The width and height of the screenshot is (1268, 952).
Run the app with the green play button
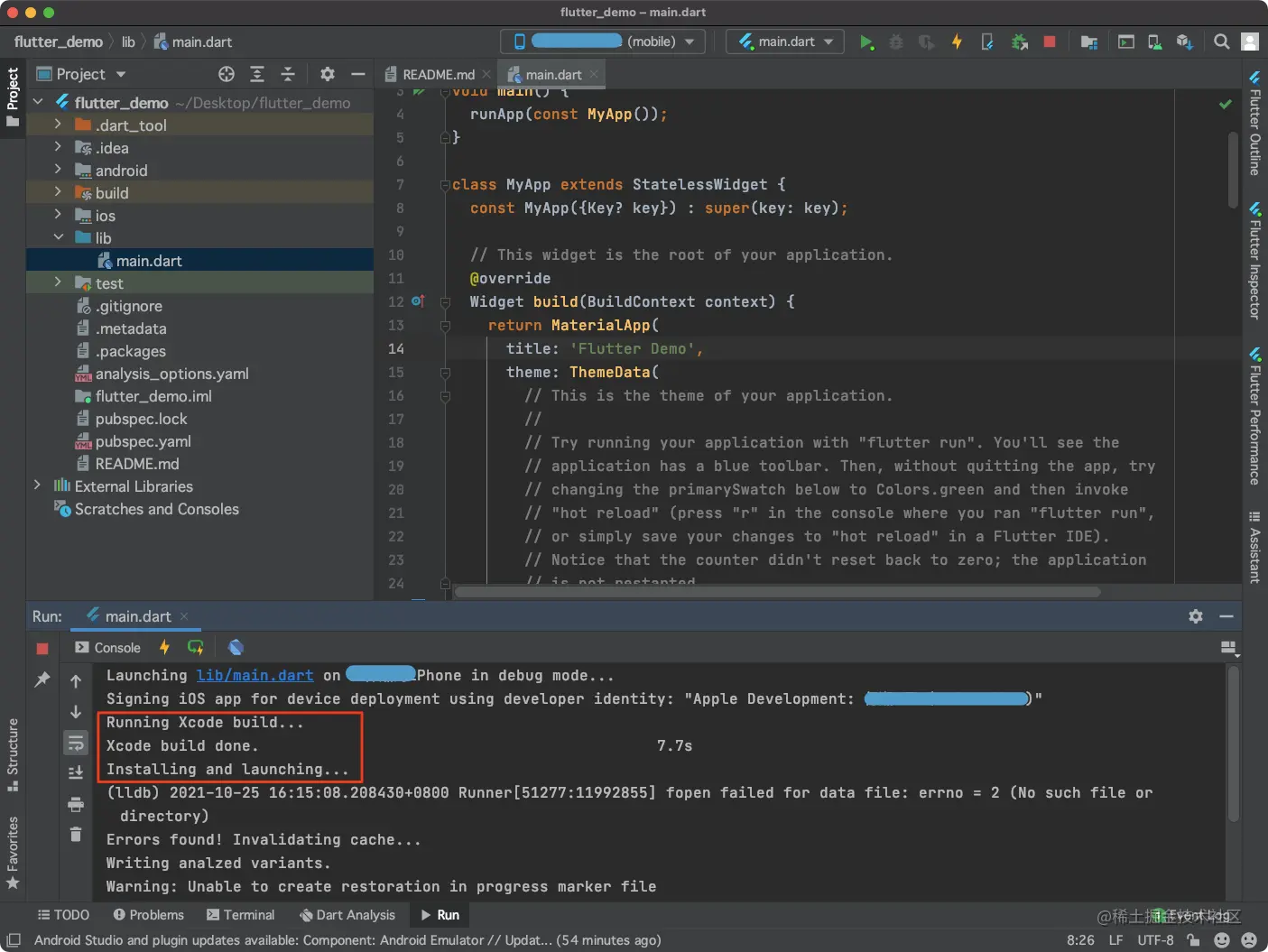click(866, 42)
